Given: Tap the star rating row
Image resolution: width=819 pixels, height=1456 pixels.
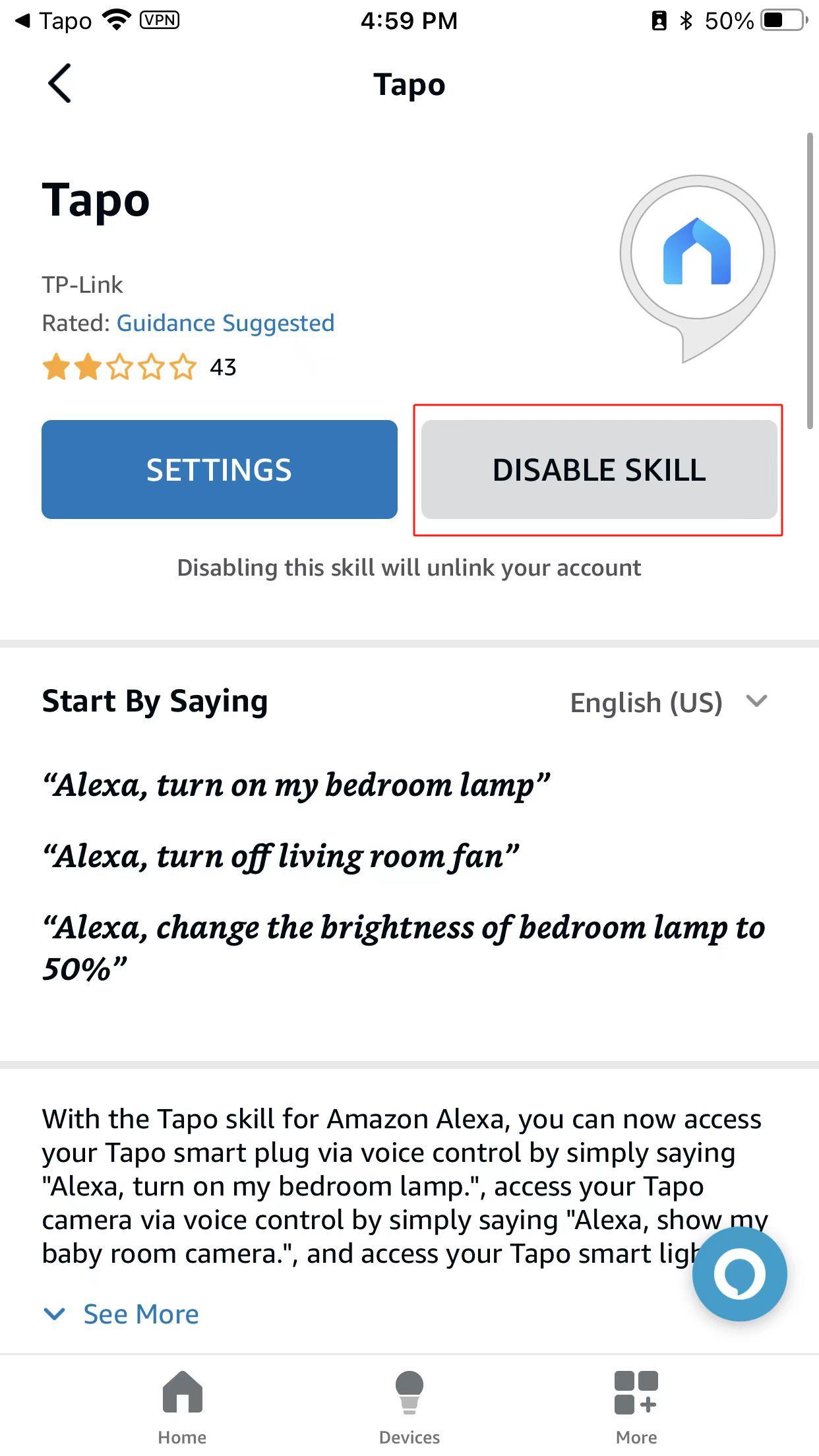Looking at the screenshot, I should (119, 367).
